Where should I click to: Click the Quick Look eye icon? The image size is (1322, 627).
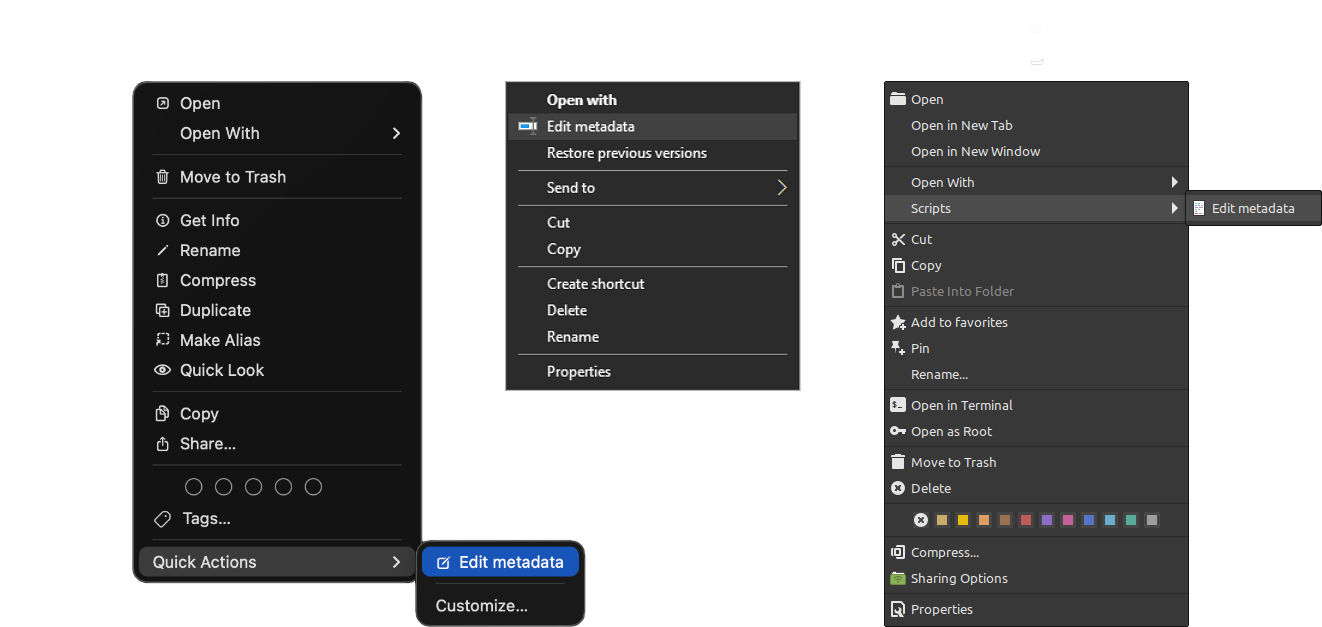(163, 370)
